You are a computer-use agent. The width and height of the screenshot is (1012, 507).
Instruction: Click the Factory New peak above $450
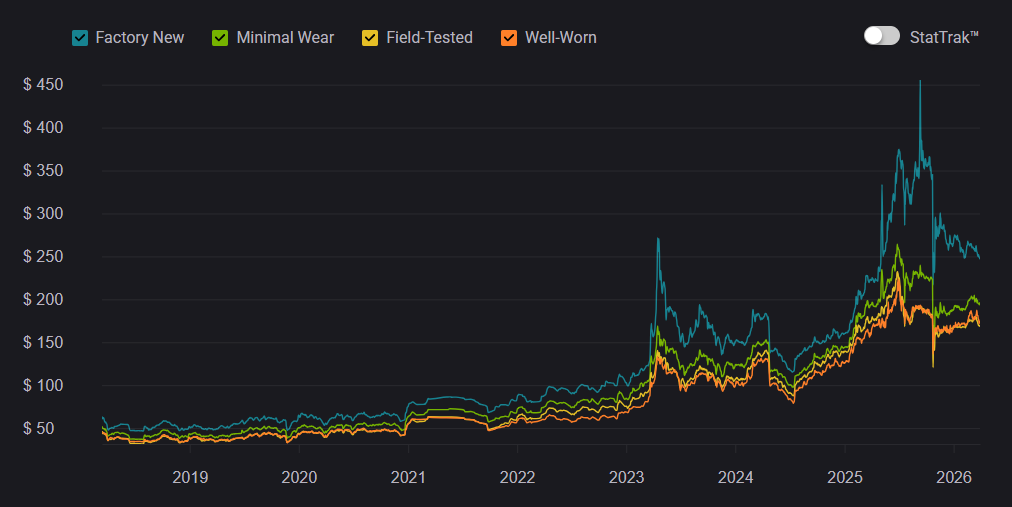(920, 82)
